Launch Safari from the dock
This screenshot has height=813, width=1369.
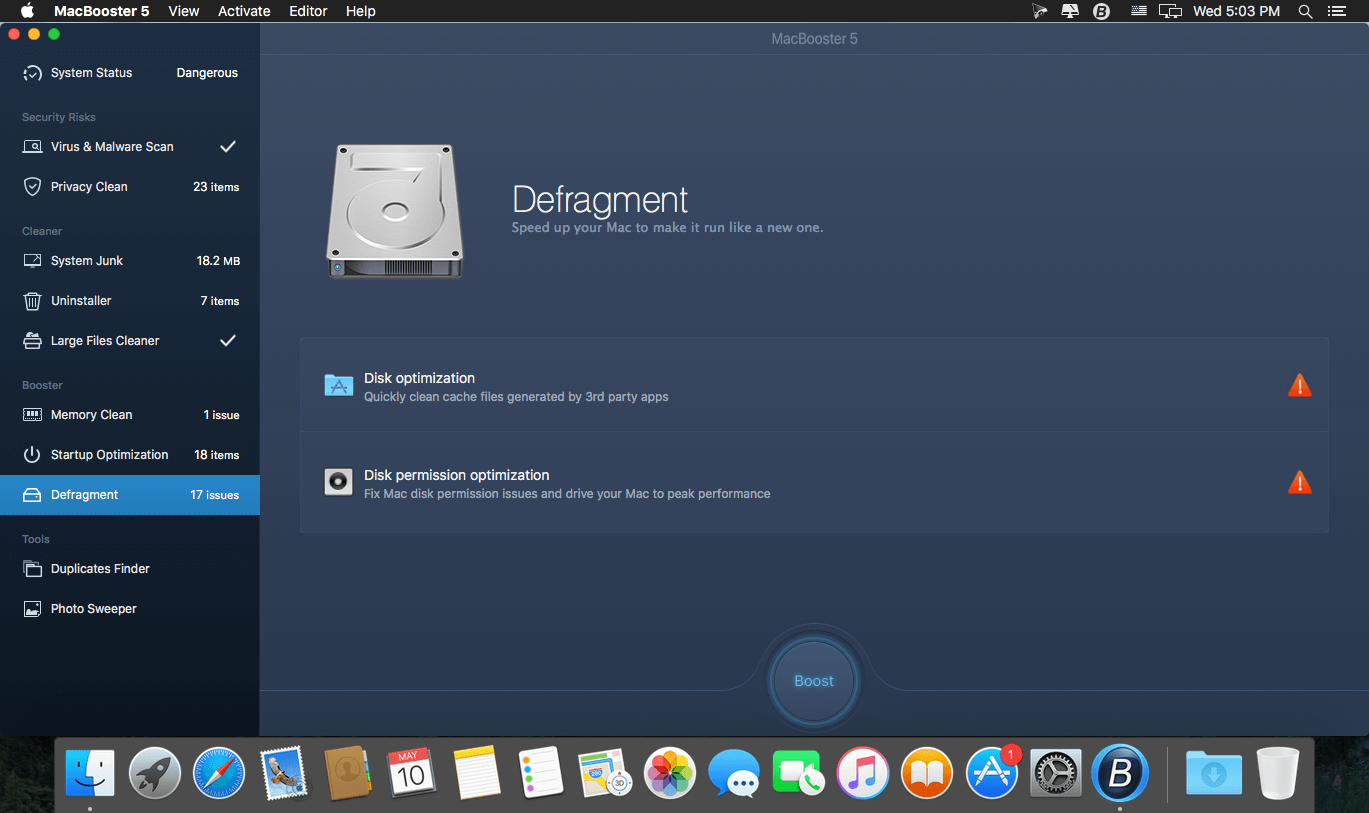218,773
